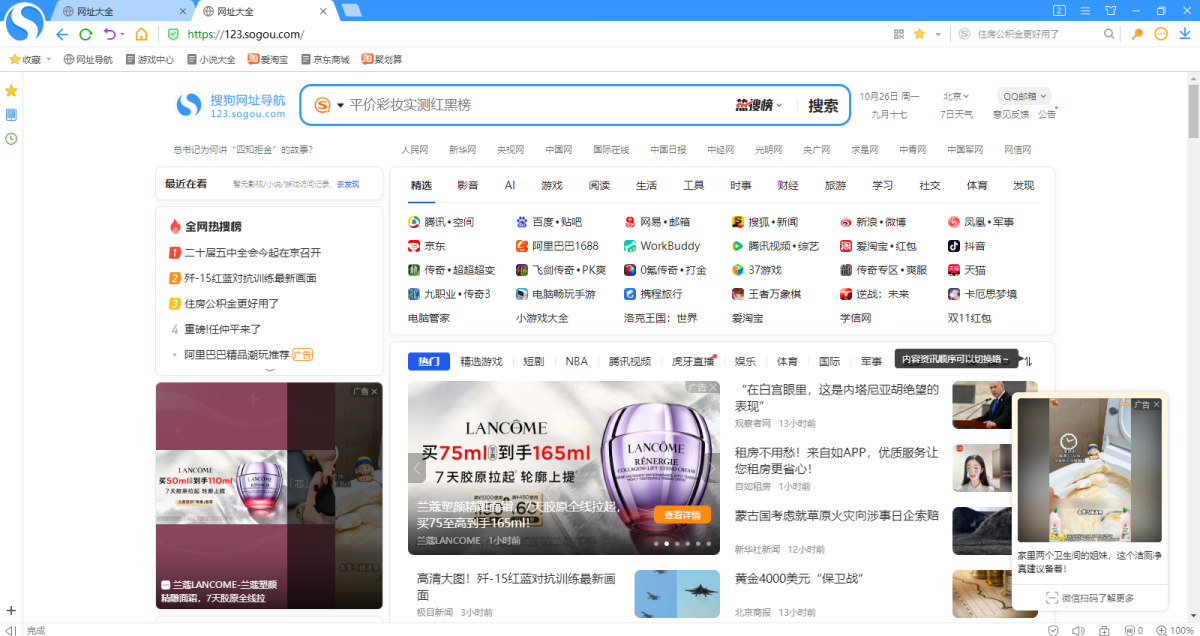
Task: Click the orange 查看详情 button
Action: click(x=683, y=515)
